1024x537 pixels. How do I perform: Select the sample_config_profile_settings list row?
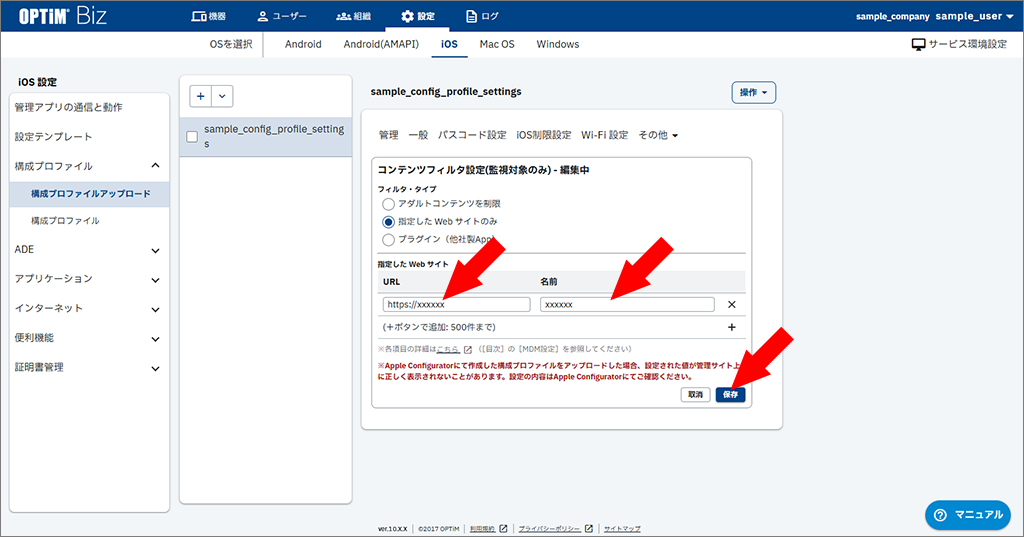pyautogui.click(x=266, y=137)
